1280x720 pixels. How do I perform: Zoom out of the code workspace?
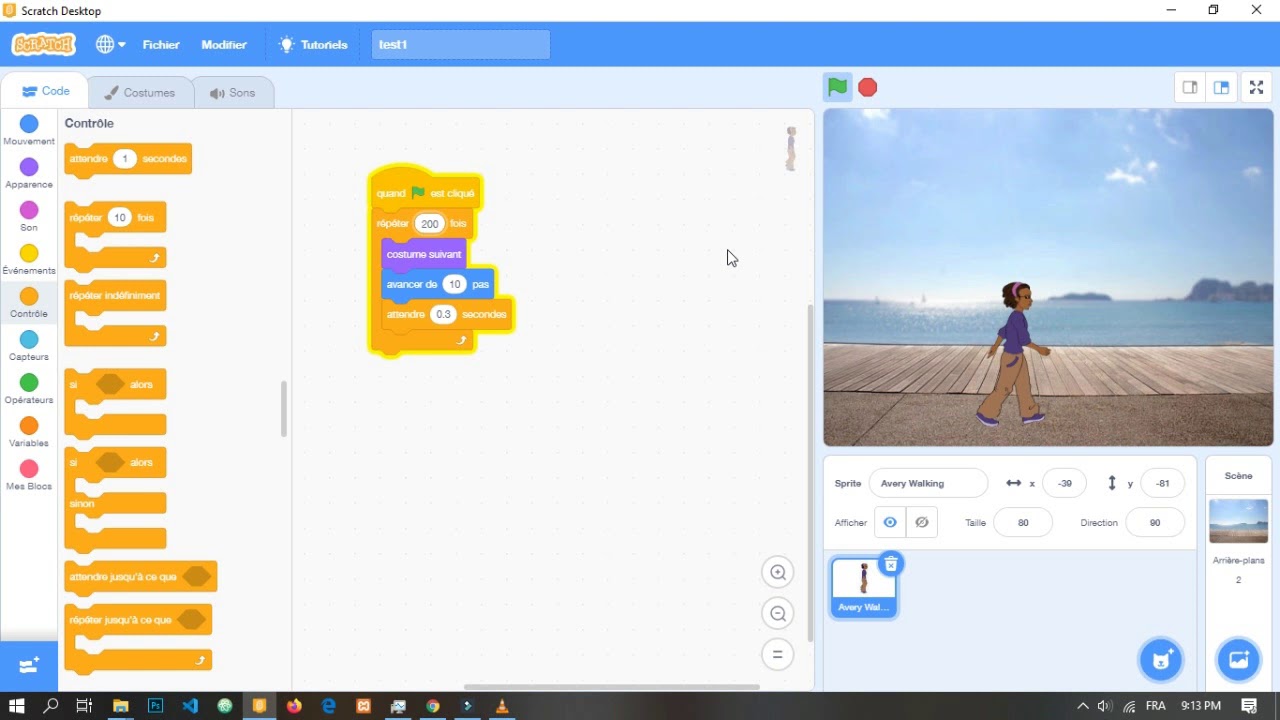pos(777,613)
